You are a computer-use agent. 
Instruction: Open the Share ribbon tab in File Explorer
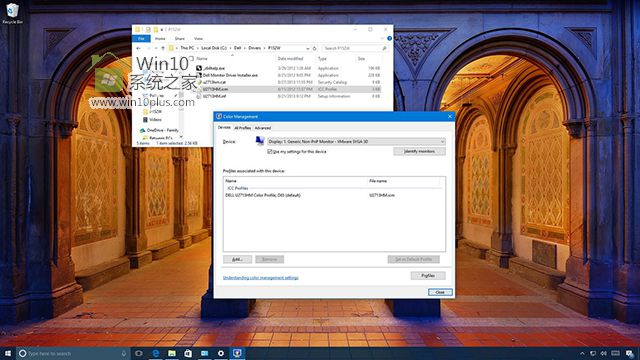pyautogui.click(x=180, y=38)
